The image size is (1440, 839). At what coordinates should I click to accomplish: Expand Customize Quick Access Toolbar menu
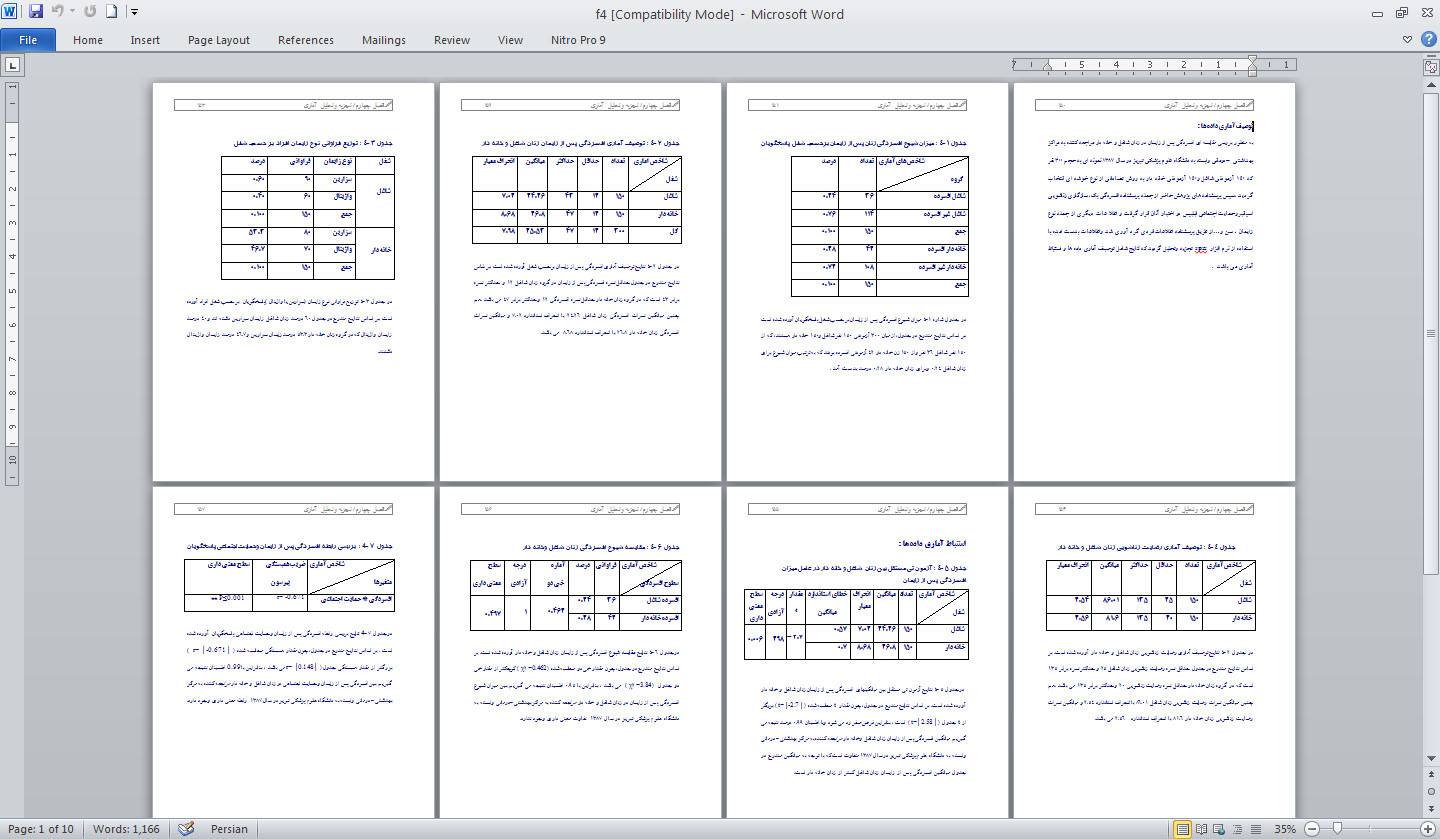click(x=135, y=13)
